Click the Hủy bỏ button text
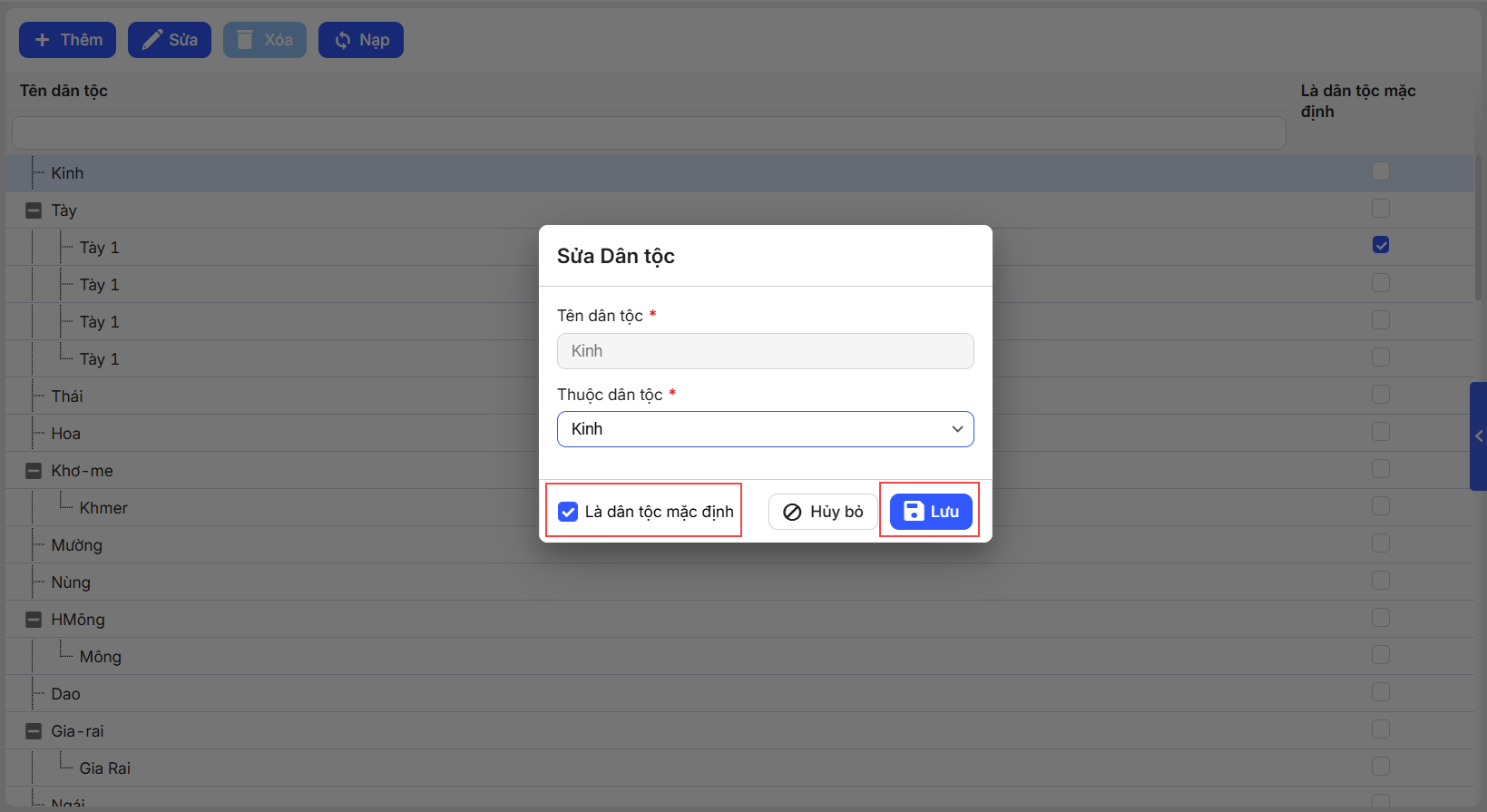This screenshot has height=812, width=1487. 836,512
